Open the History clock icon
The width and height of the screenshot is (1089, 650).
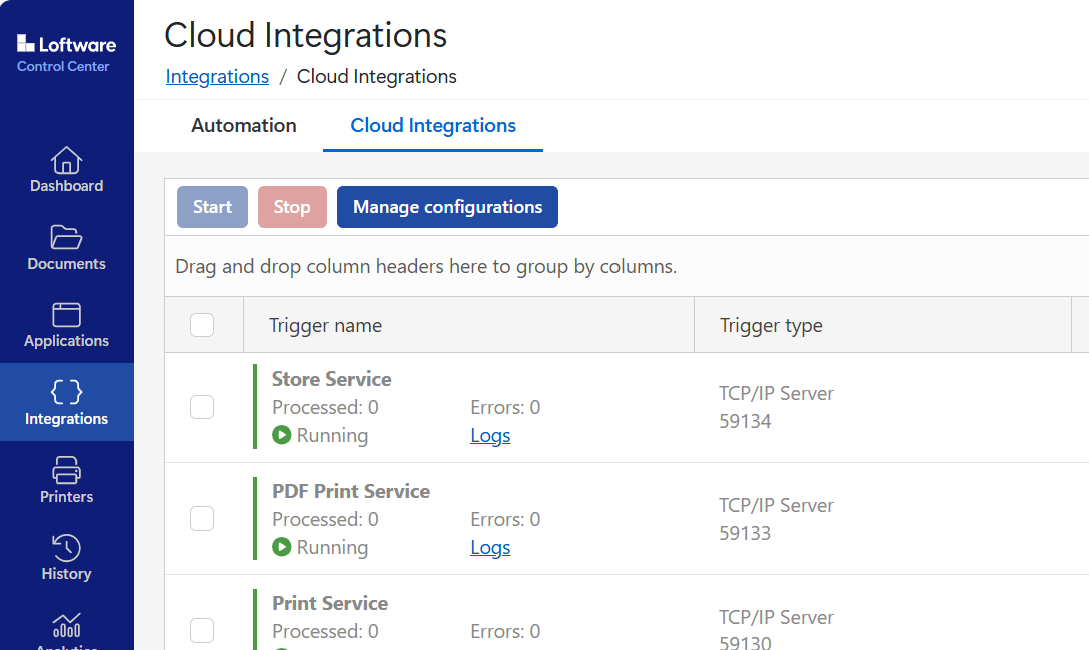tap(66, 548)
